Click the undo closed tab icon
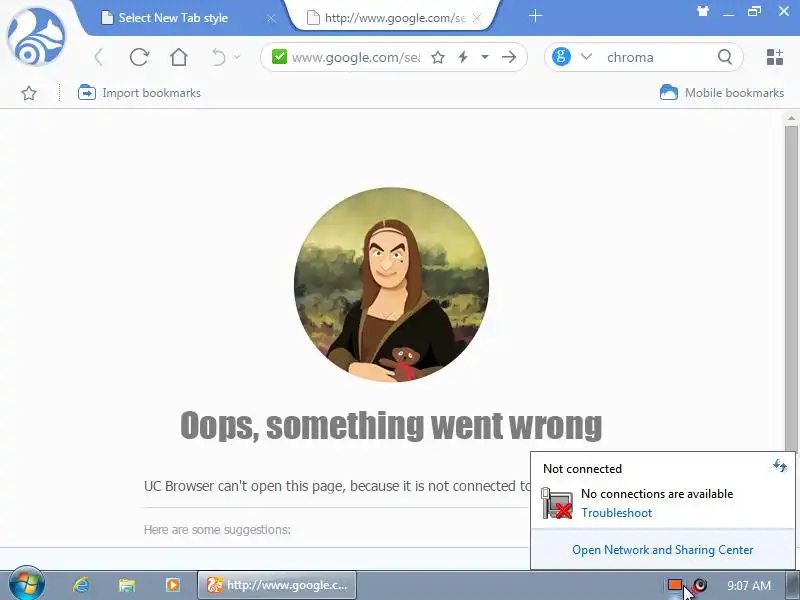800x600 pixels. point(218,57)
